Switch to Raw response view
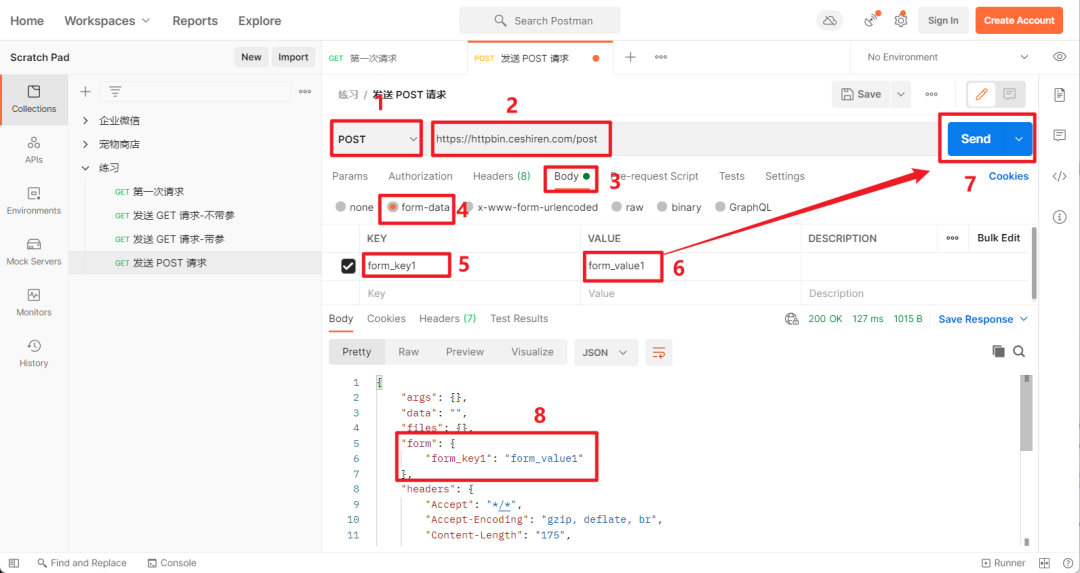This screenshot has height=573, width=1080. click(x=408, y=352)
